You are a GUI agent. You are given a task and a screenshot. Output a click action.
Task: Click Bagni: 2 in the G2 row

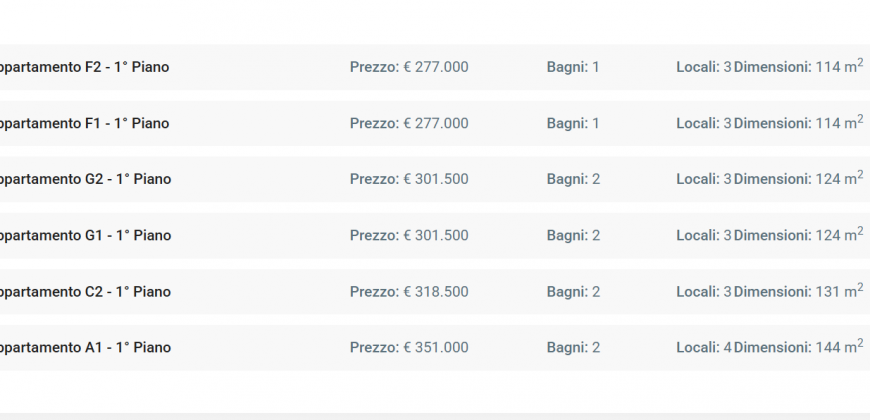point(573,179)
